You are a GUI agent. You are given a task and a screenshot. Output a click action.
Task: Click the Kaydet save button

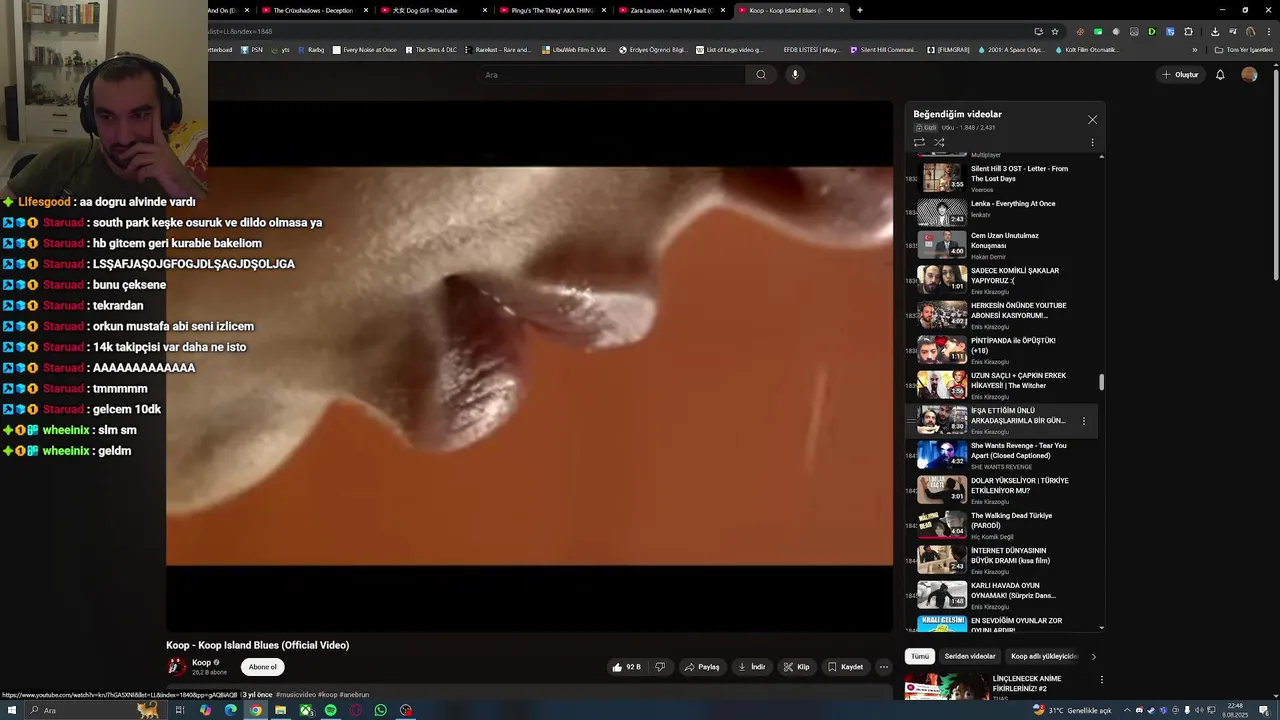(x=845, y=667)
